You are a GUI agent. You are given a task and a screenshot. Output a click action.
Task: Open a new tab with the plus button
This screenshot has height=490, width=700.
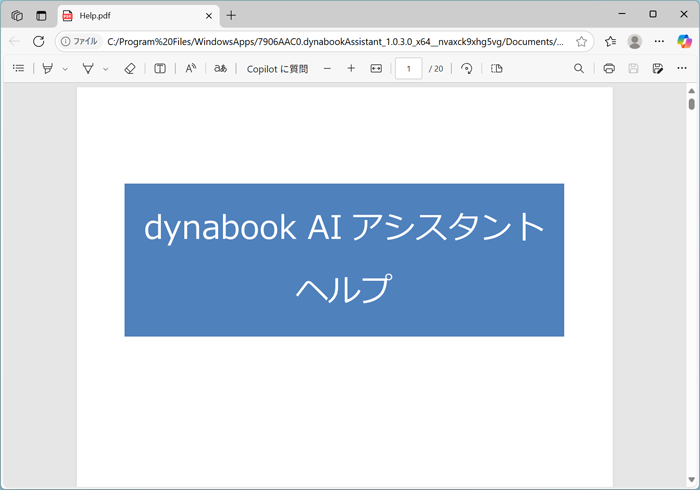[231, 16]
